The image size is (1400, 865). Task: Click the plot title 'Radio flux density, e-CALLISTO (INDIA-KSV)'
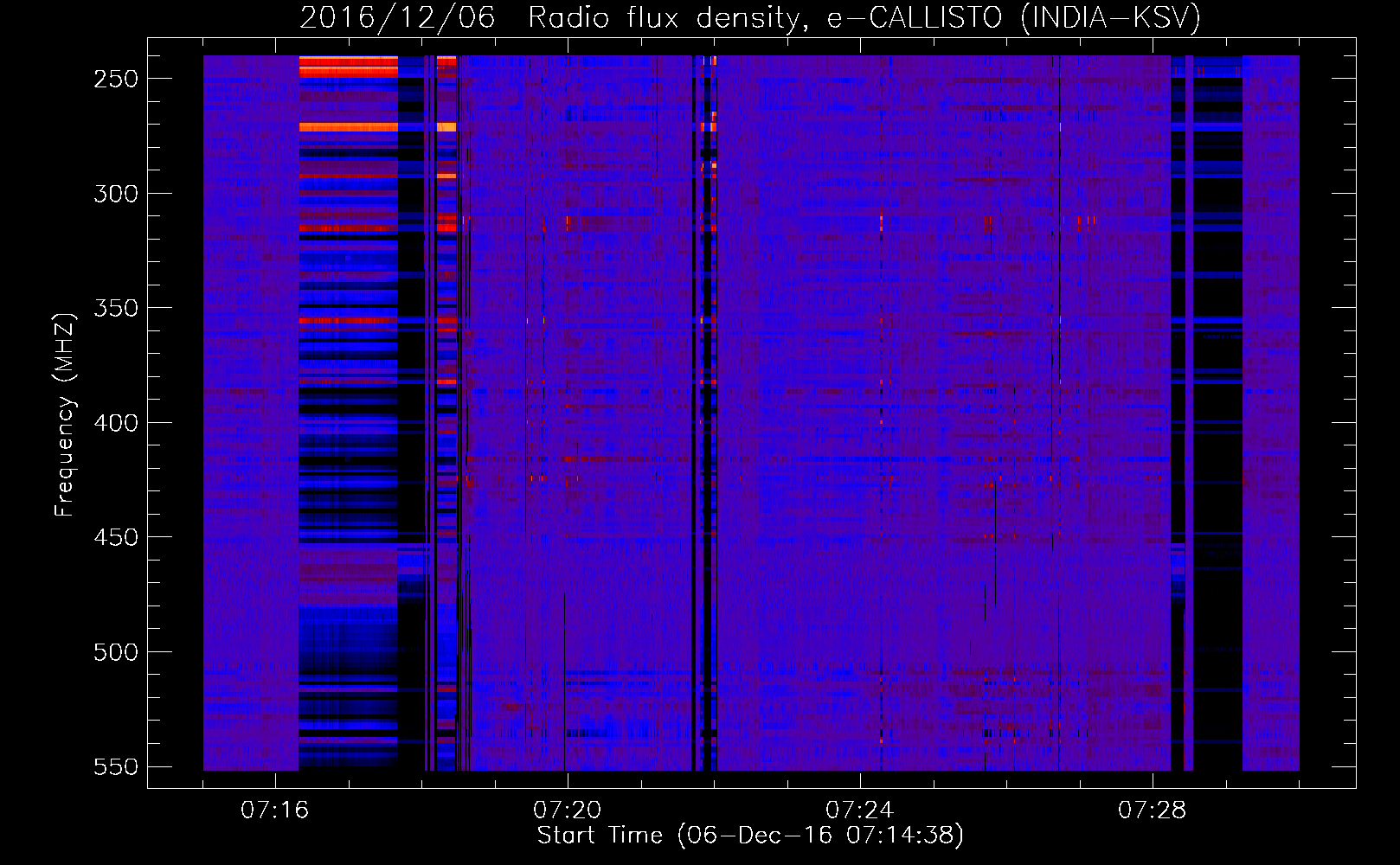pyautogui.click(x=864, y=17)
